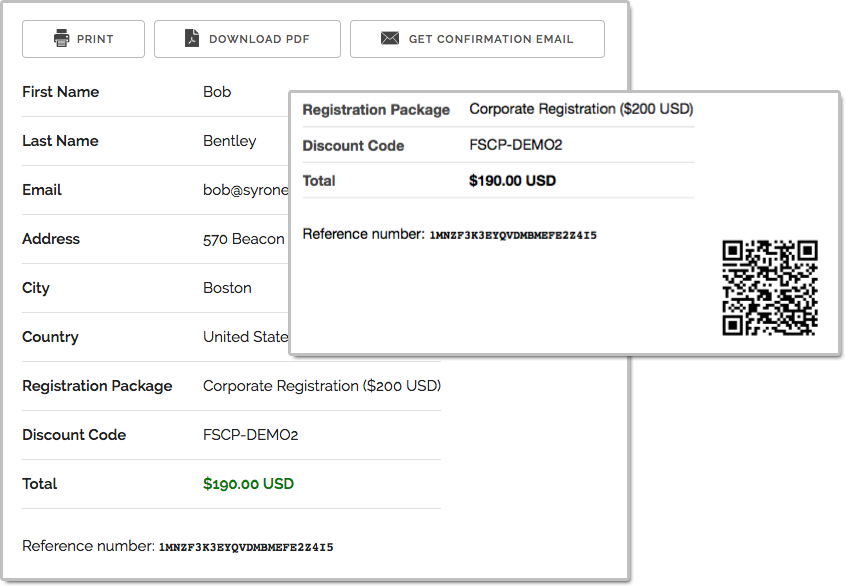The width and height of the screenshot is (845, 586).
Task: Click the 'Email' field label
Action: pyautogui.click(x=42, y=190)
